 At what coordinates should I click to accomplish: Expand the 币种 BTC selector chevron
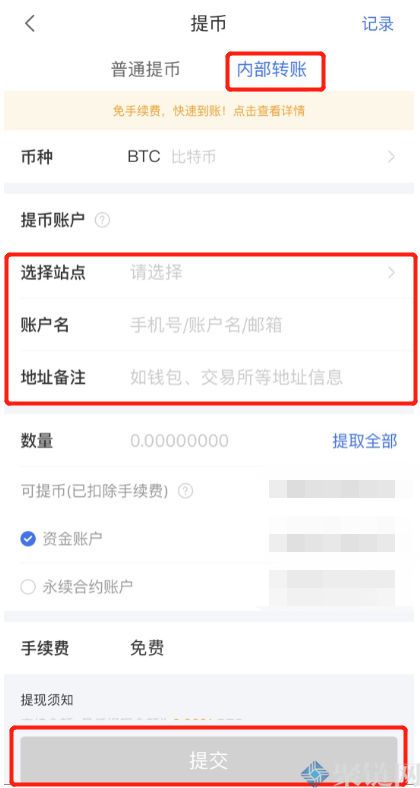coord(391,157)
